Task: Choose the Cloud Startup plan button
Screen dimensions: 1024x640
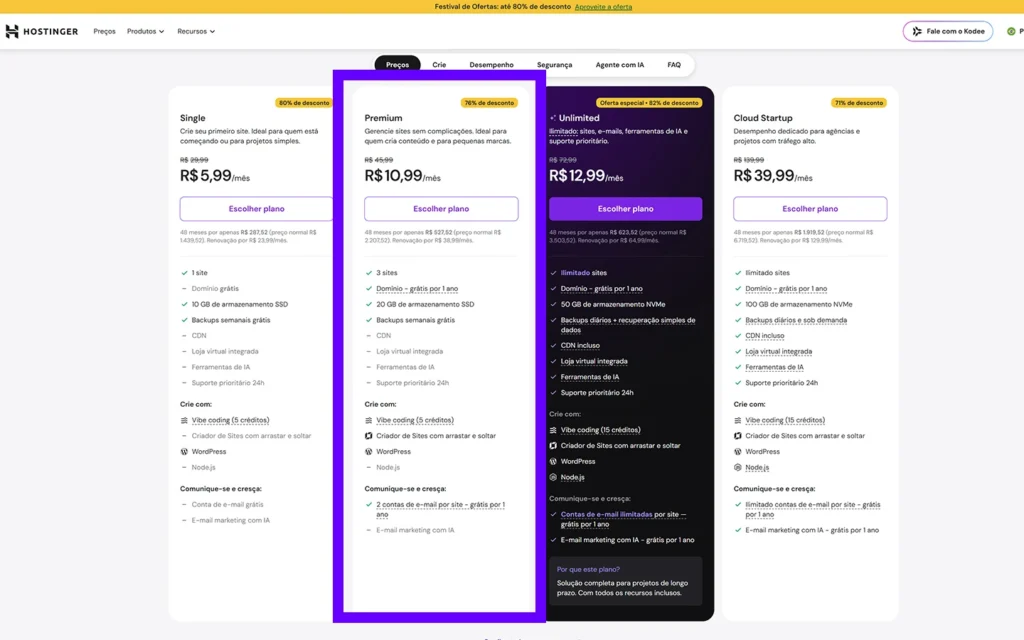Action: click(810, 209)
